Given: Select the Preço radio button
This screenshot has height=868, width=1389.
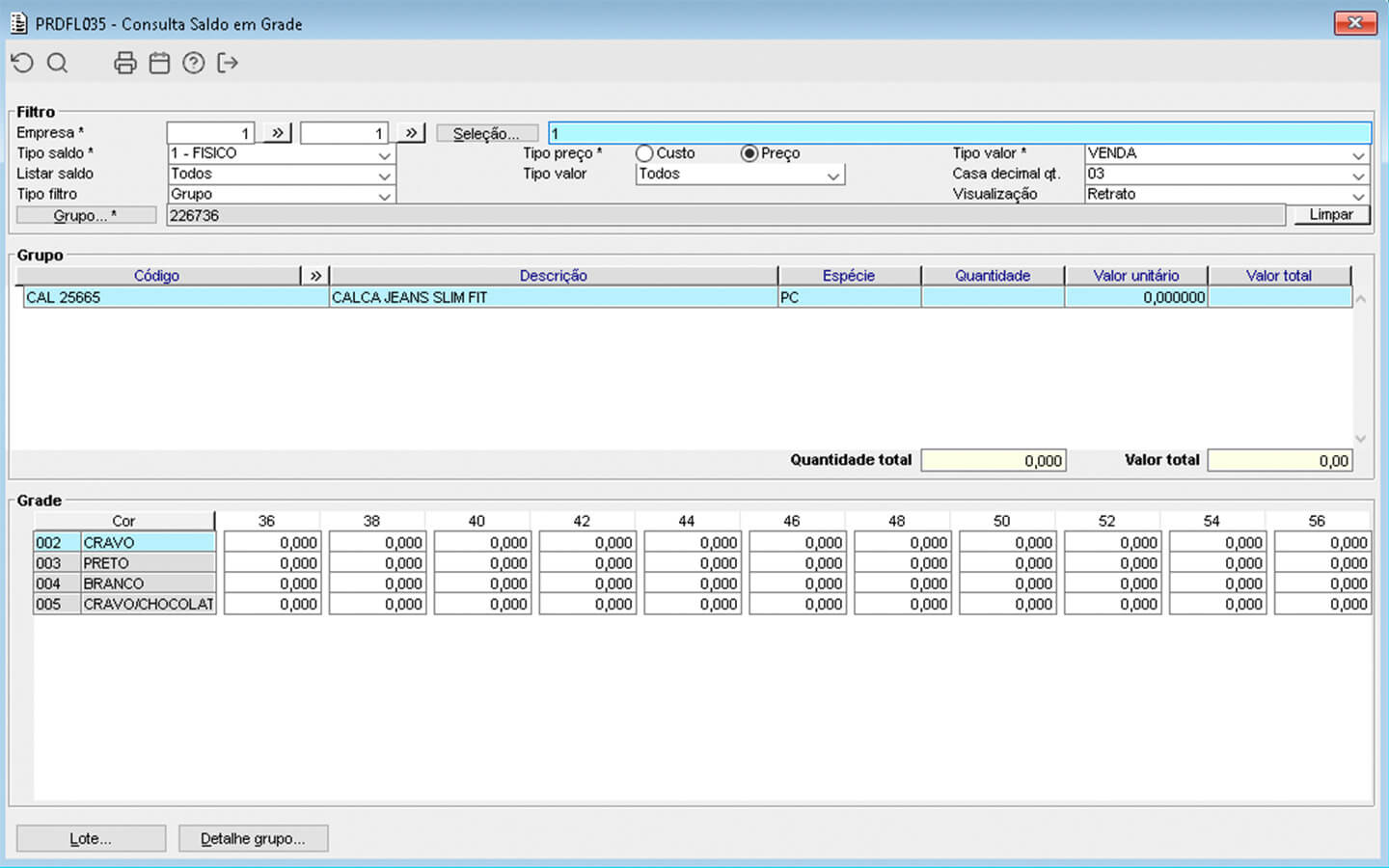Looking at the screenshot, I should tap(749, 153).
